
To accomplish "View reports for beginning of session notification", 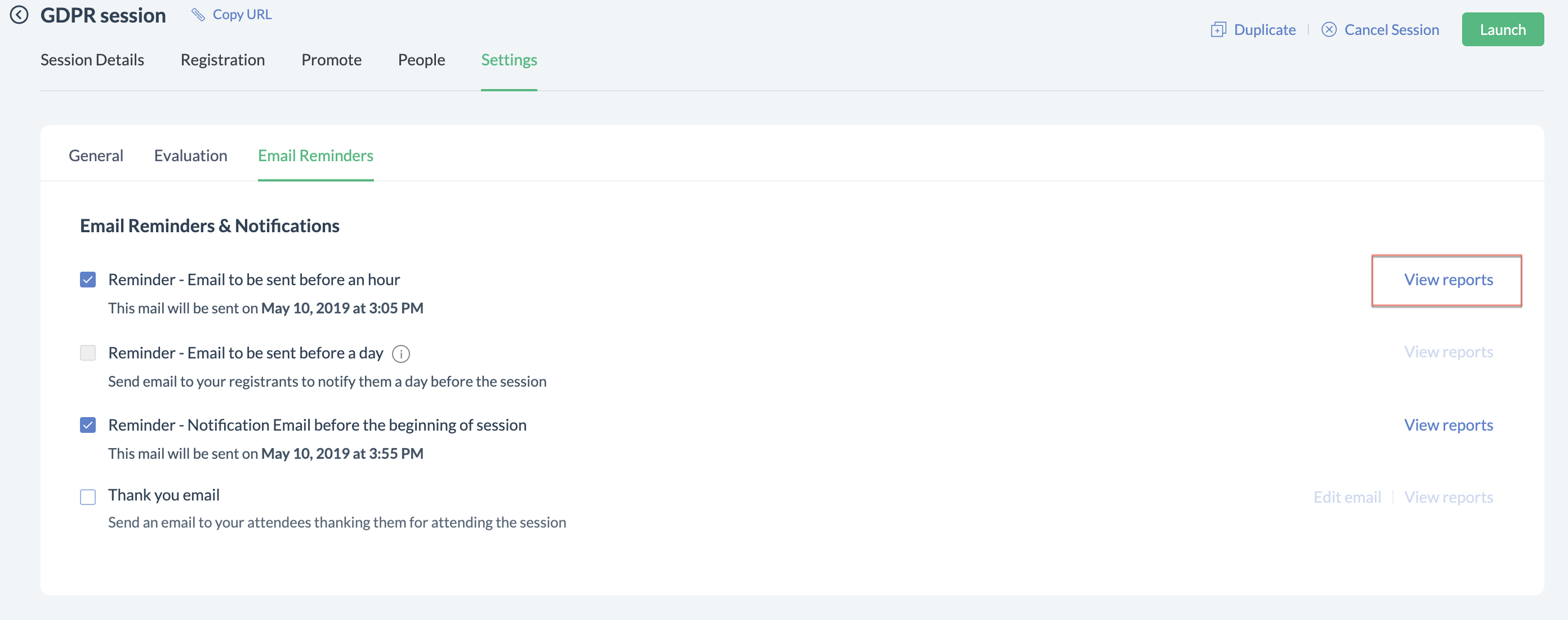I will click(1448, 424).
